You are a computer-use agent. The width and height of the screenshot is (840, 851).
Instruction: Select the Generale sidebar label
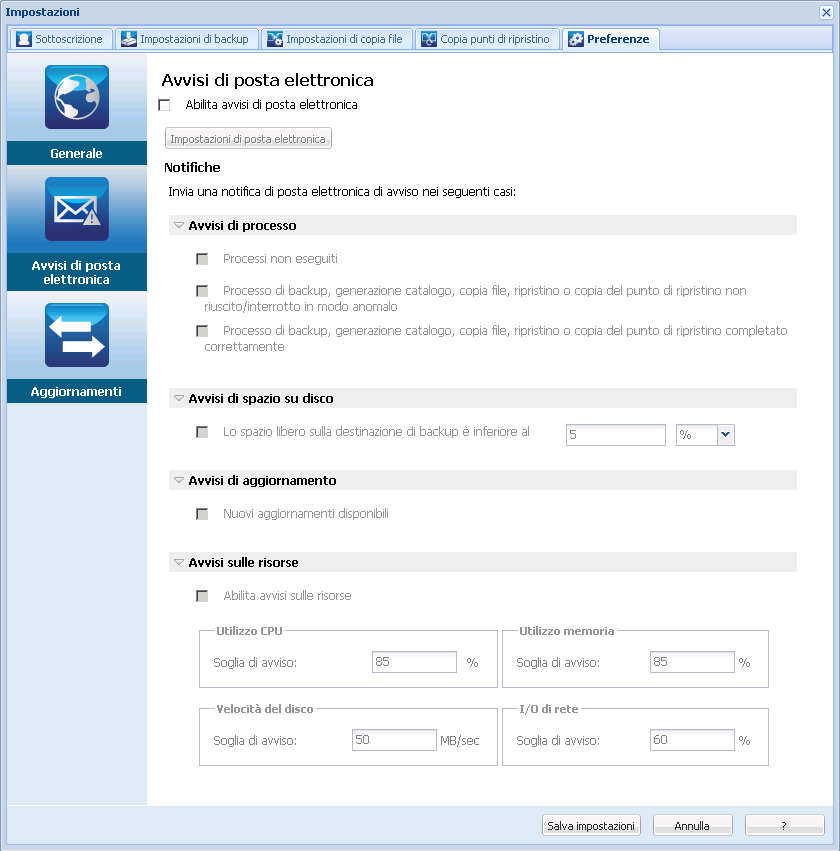click(77, 153)
